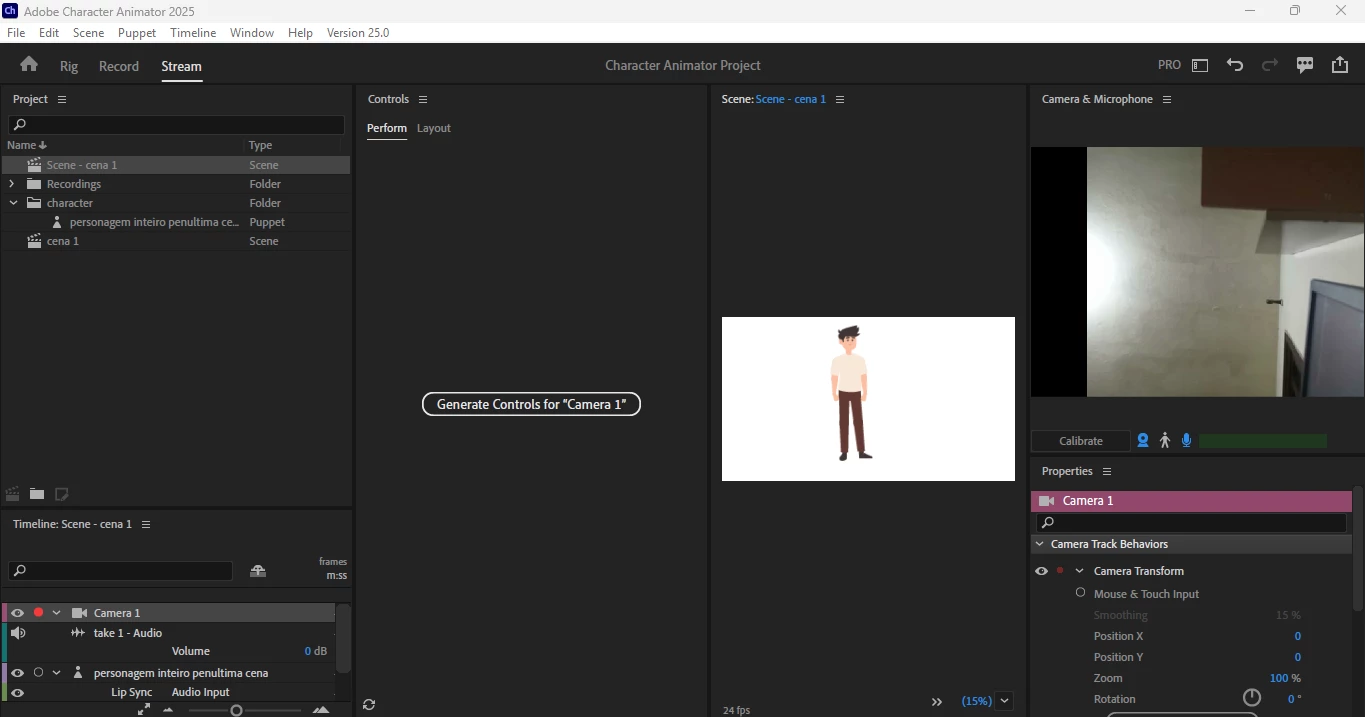Open the Camera & Microphone panel menu
1365x717 pixels.
pyautogui.click(x=1167, y=99)
